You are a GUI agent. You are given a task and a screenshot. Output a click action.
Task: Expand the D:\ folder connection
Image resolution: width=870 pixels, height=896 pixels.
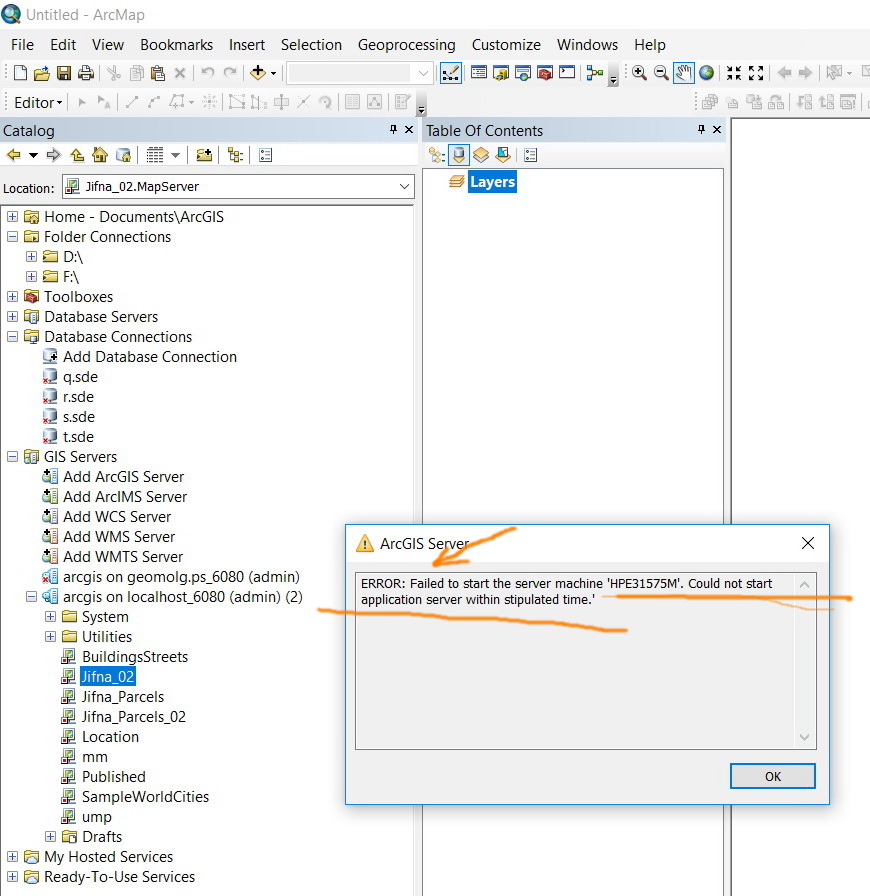tap(31, 257)
